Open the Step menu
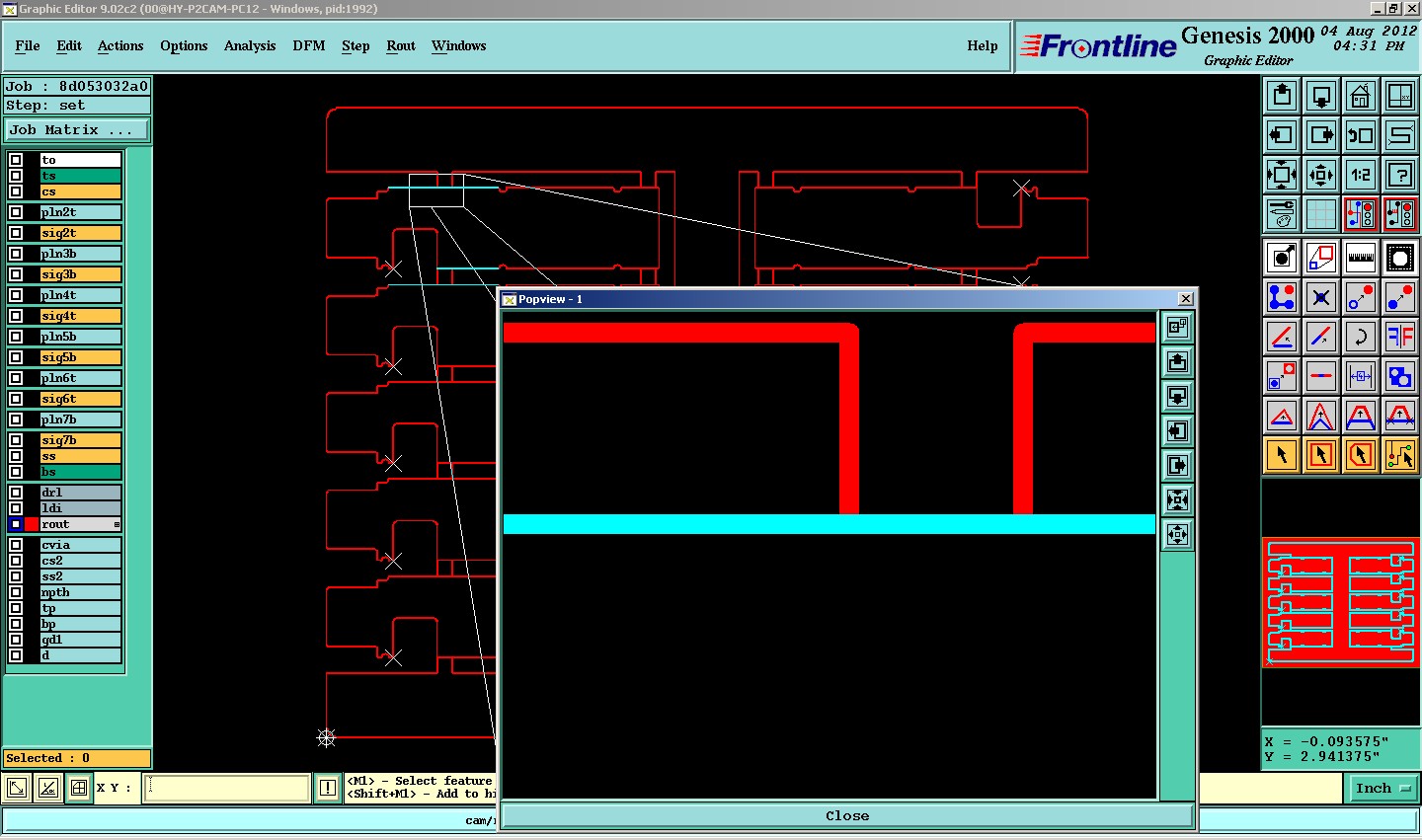The height and width of the screenshot is (840, 1422). [x=355, y=45]
